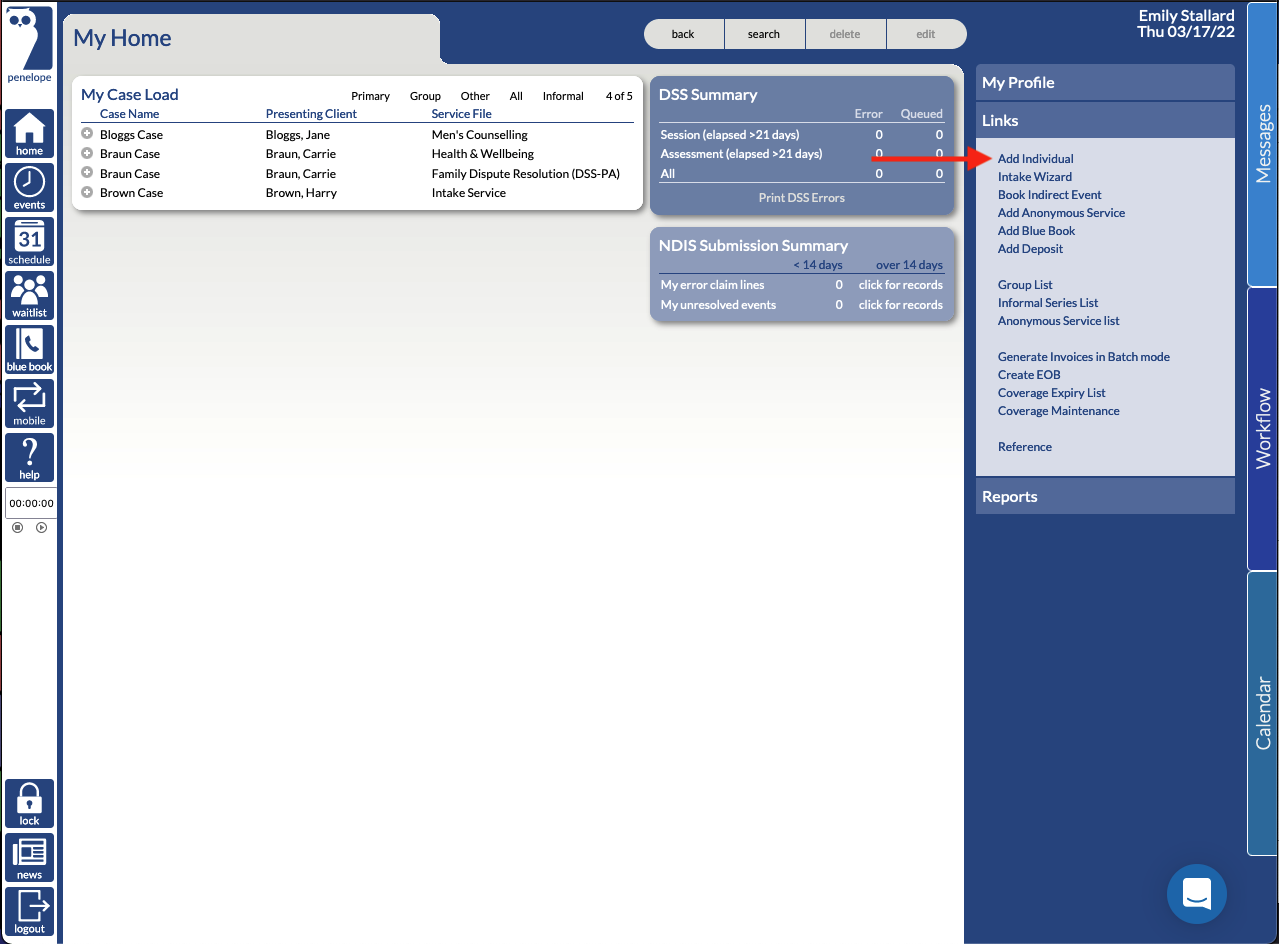
Task: Click the delete button
Action: (845, 34)
